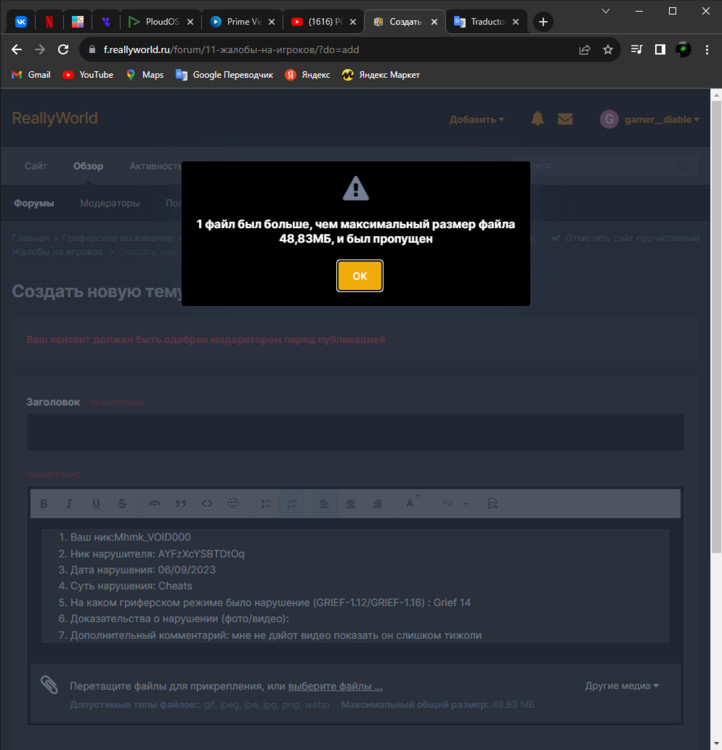Screen dimensions: 722x750
Task: Open the Яндекс Маркет bookmark
Action: point(381,75)
